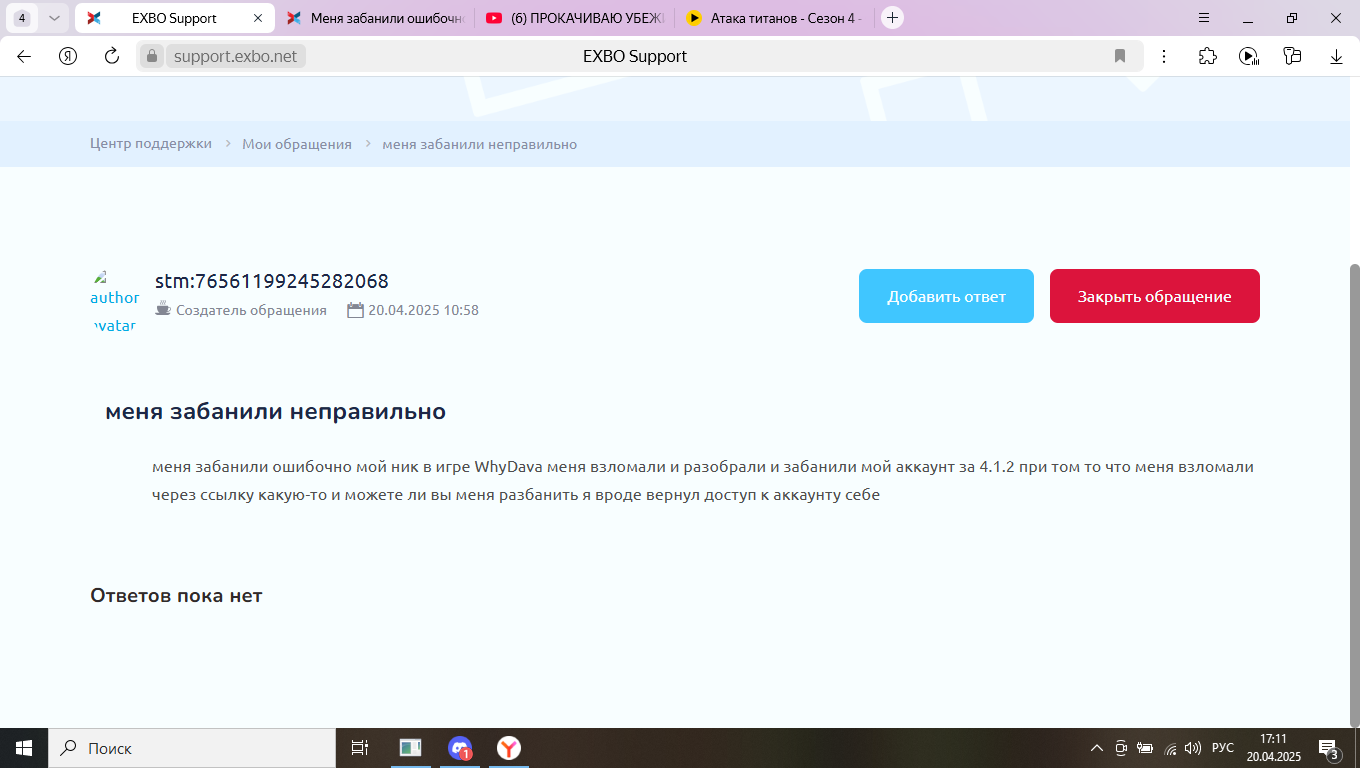Open the downloads arrow icon

pyautogui.click(x=1336, y=57)
